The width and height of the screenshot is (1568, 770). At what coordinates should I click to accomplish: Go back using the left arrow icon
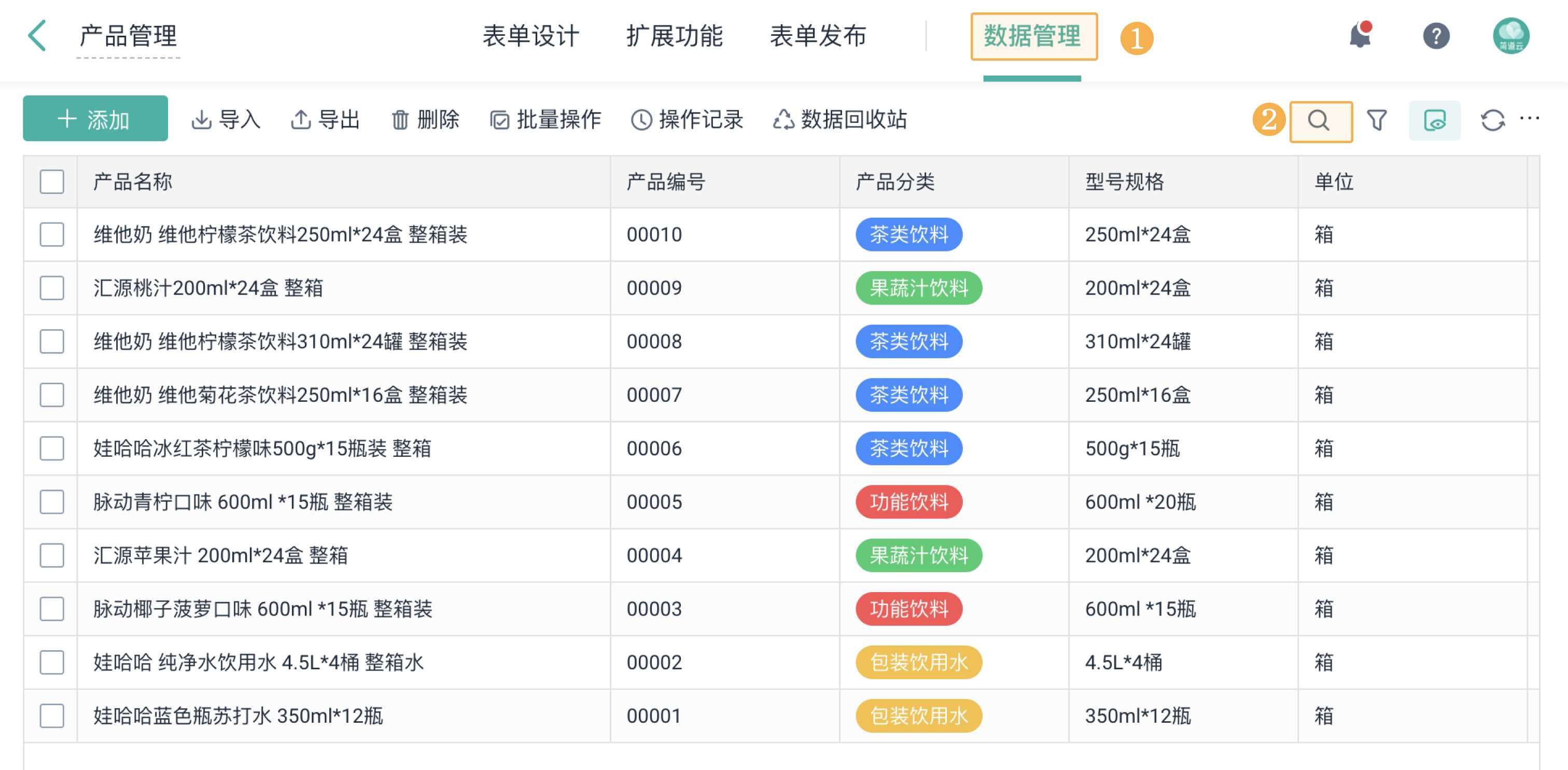coord(37,35)
